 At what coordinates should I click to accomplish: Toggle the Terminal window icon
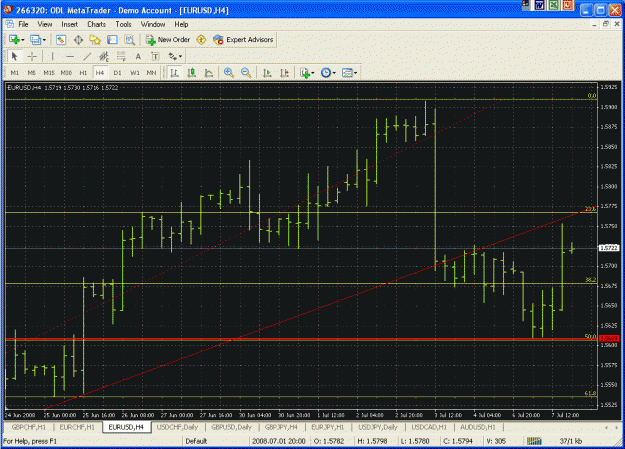112,40
